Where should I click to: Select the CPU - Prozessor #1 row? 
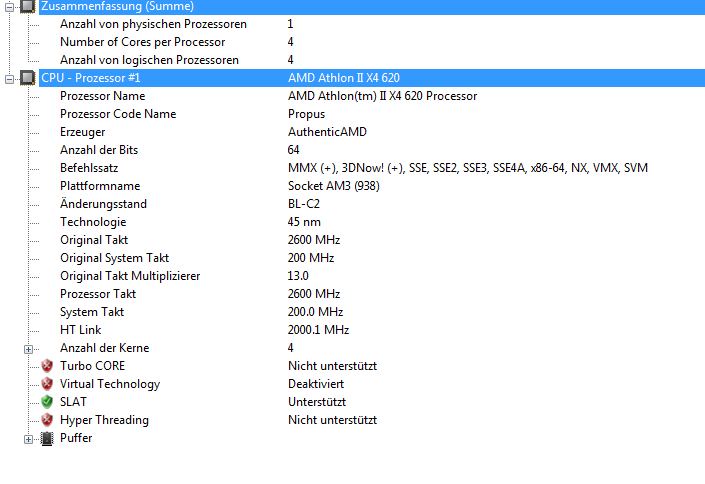click(x=372, y=78)
